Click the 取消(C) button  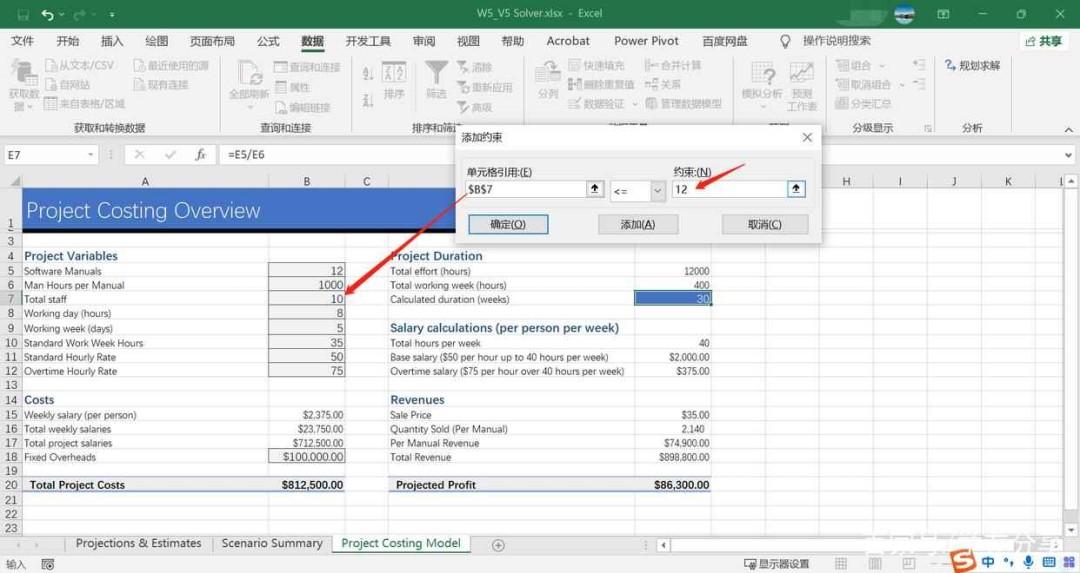point(765,225)
